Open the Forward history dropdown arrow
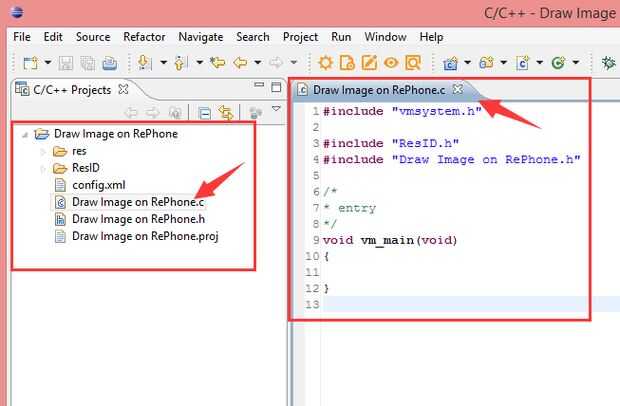620x406 pixels. 294,62
